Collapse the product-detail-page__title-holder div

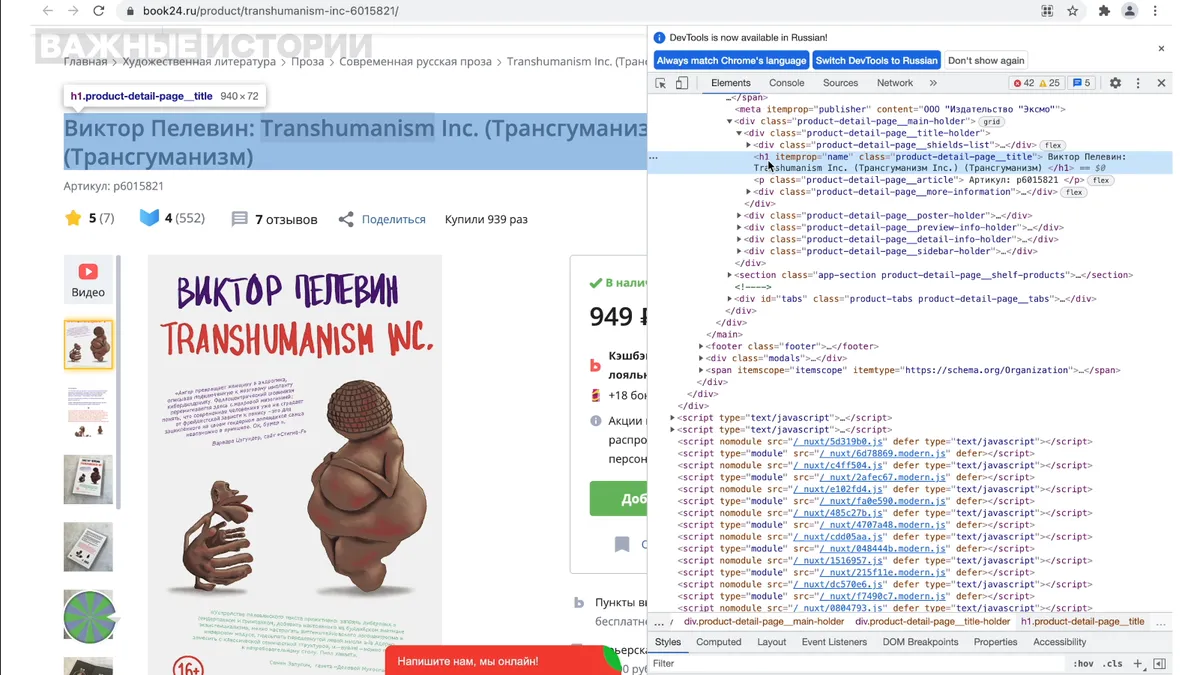pyautogui.click(x=739, y=133)
